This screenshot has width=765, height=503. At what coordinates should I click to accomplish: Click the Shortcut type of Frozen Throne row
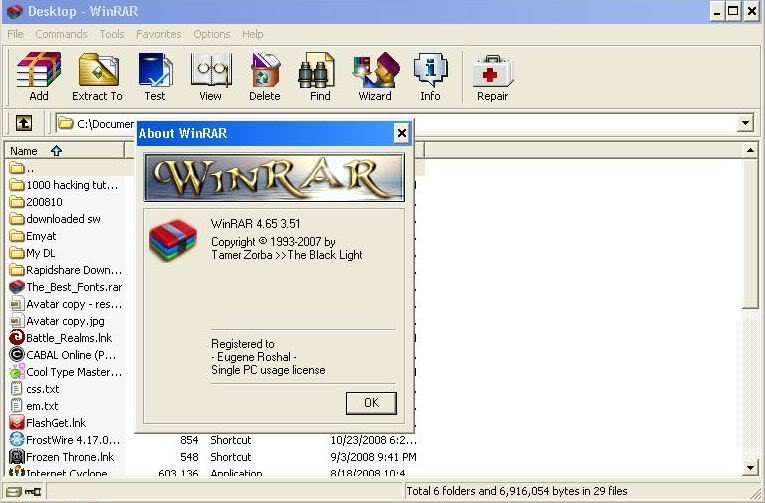231,457
